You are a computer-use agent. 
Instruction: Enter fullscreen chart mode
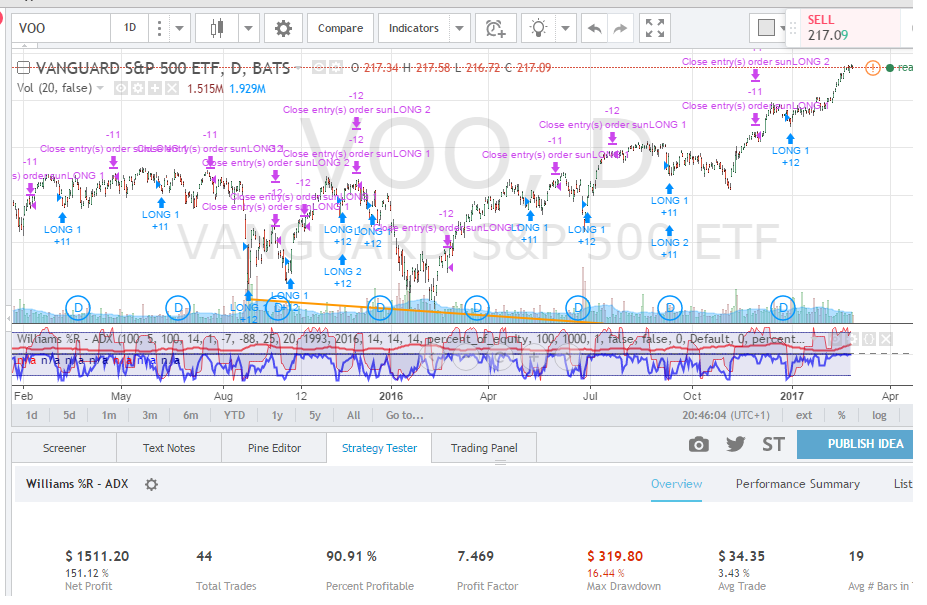point(655,28)
